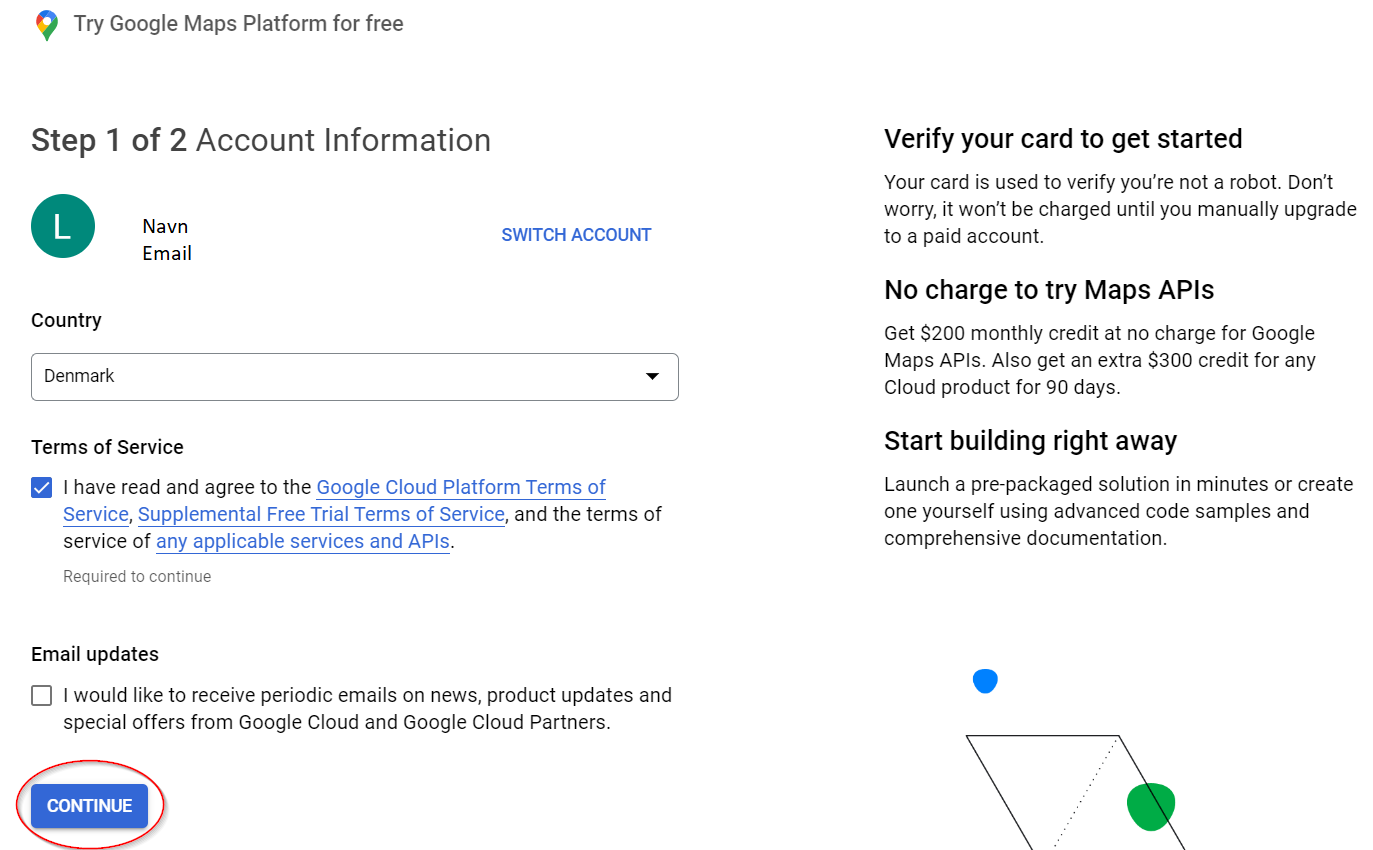
Task: Click 'Verify your card to get started' heading
Action: tap(1063, 139)
